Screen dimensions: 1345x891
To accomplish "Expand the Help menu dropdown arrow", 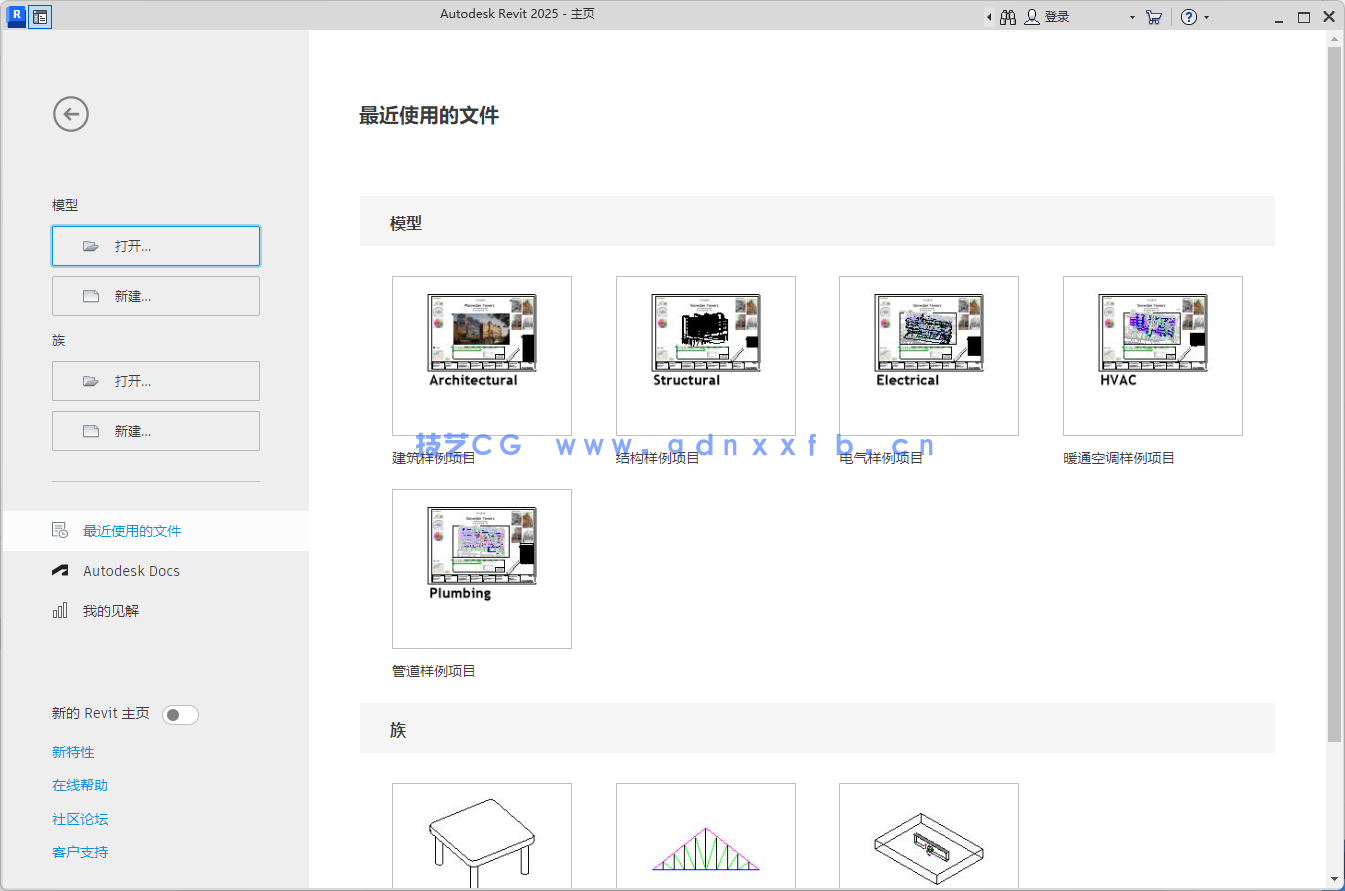I will coord(1207,16).
